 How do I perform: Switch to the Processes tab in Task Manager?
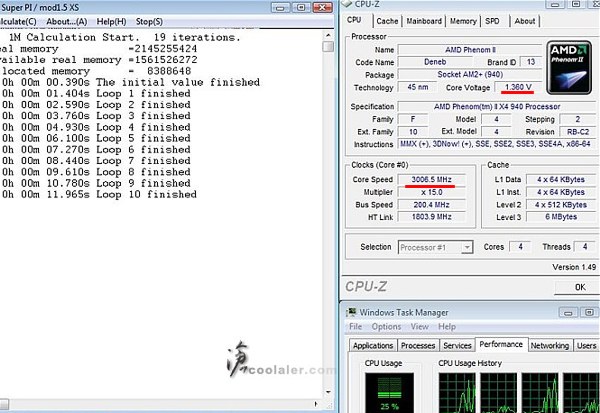418,346
